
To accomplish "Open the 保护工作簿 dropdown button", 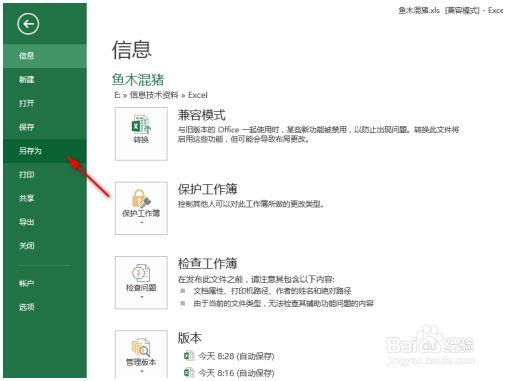I will [141, 208].
